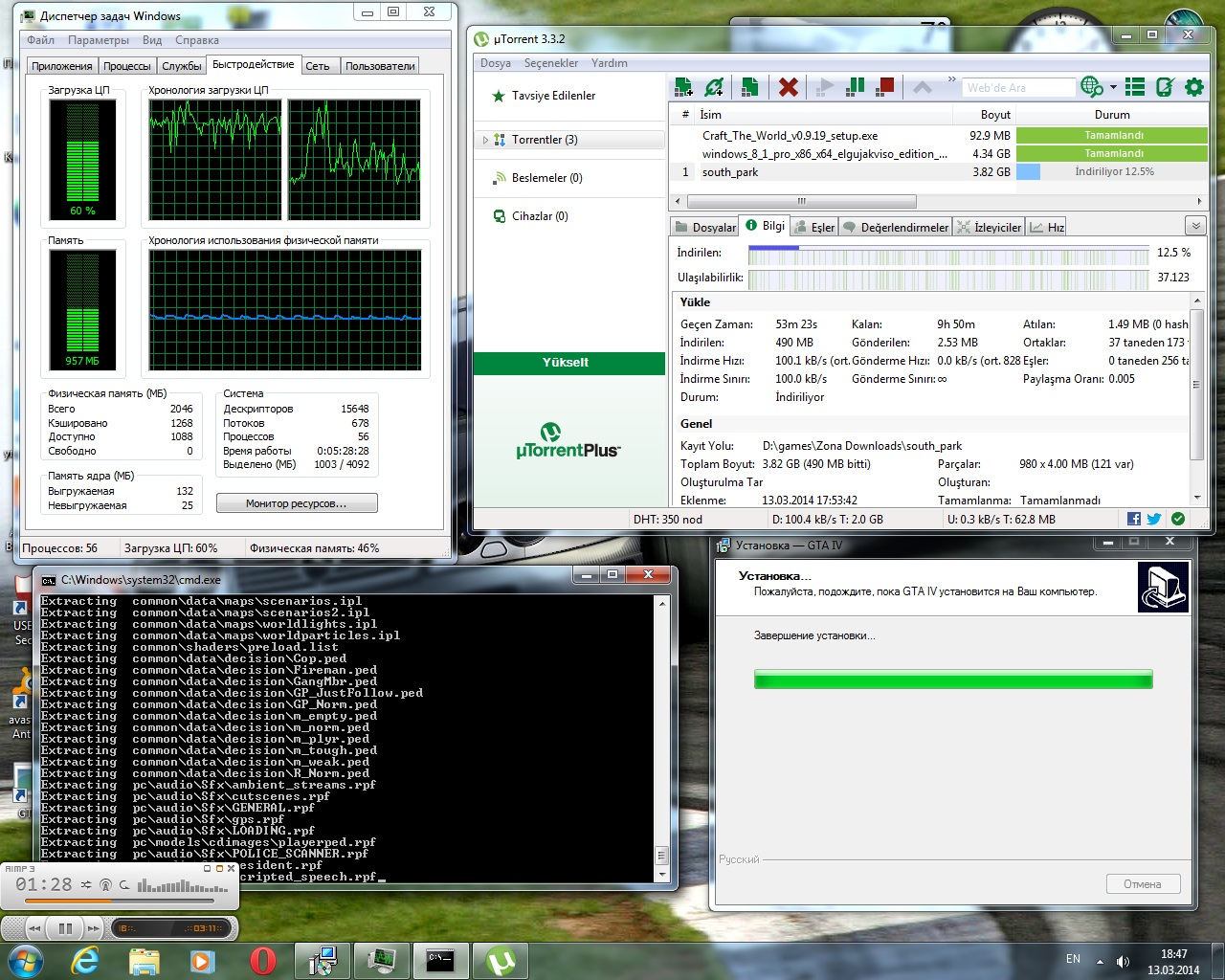
Task: Open Yardım menu in uTorrent
Action: tap(610, 63)
